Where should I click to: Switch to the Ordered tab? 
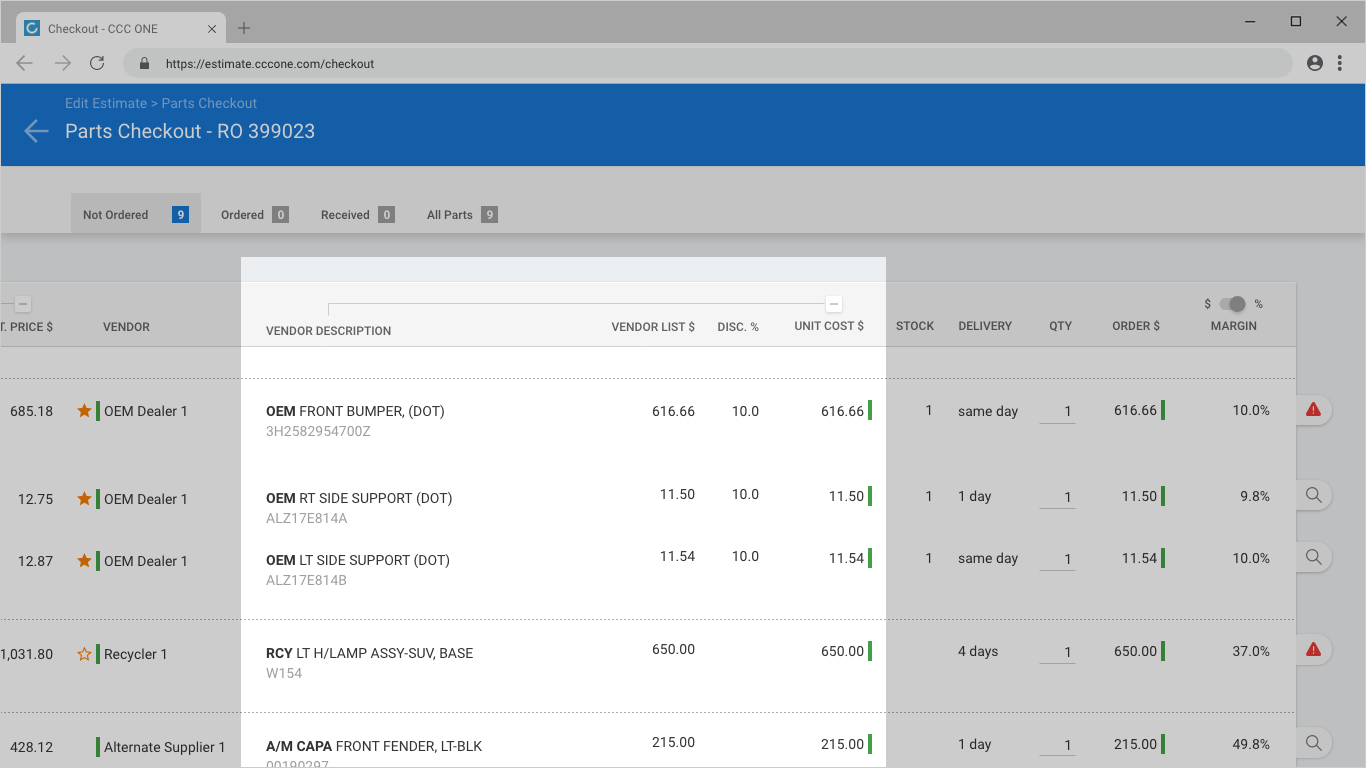(255, 214)
